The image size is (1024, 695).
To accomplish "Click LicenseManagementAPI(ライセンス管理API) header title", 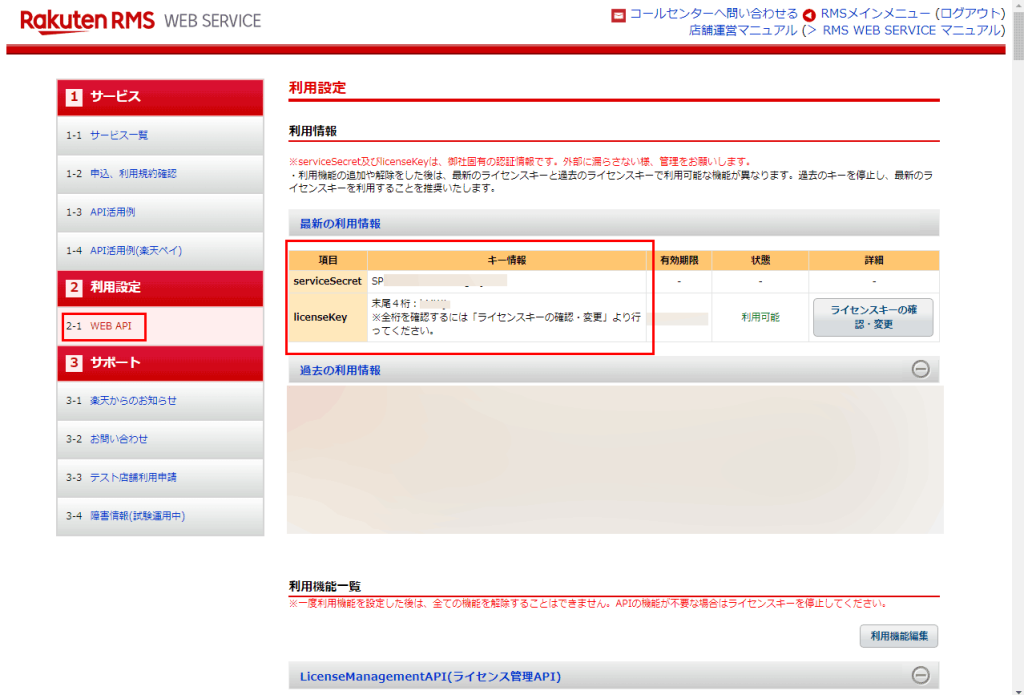I will pos(430,677).
